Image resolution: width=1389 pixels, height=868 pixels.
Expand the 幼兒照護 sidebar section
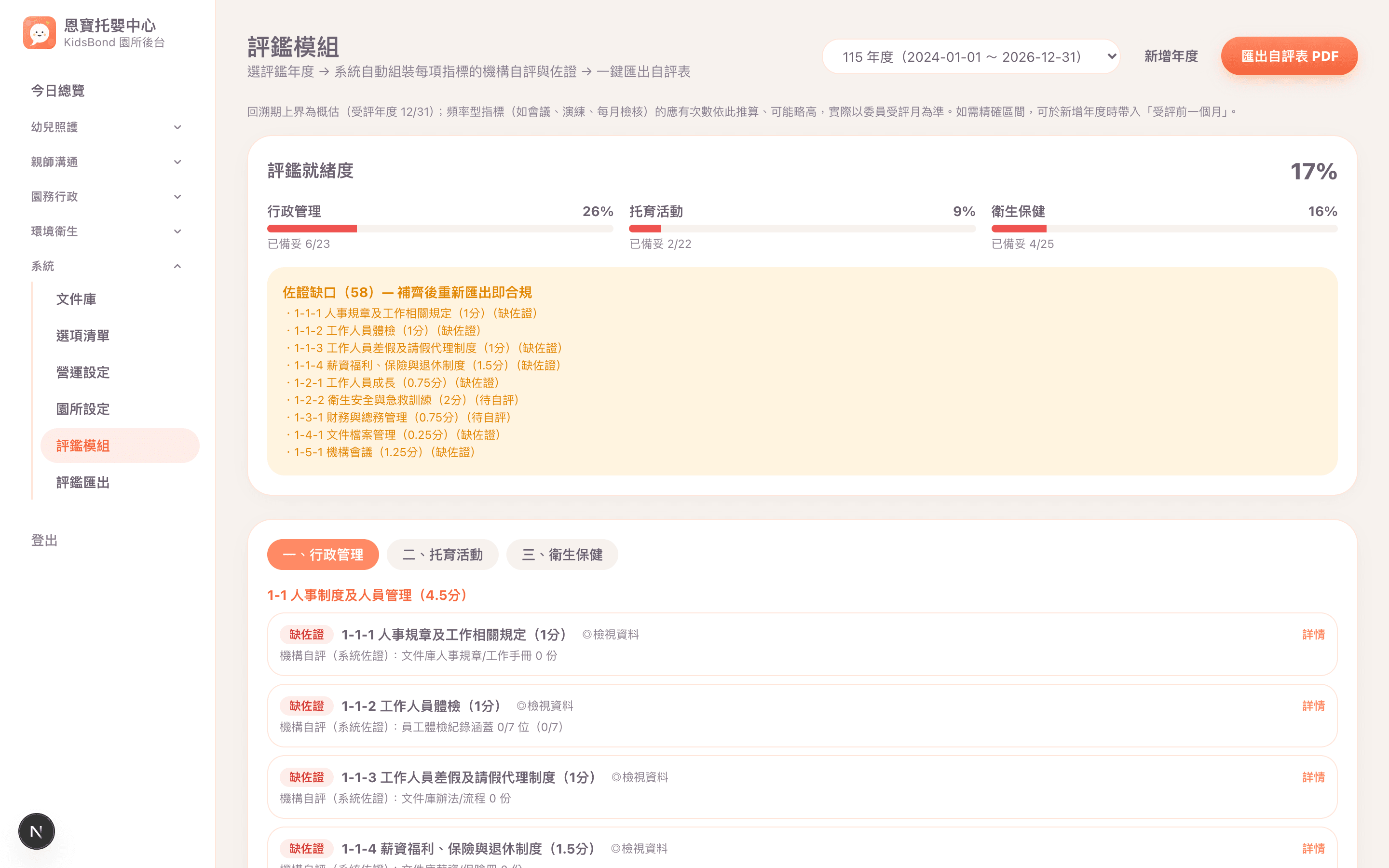point(107,127)
